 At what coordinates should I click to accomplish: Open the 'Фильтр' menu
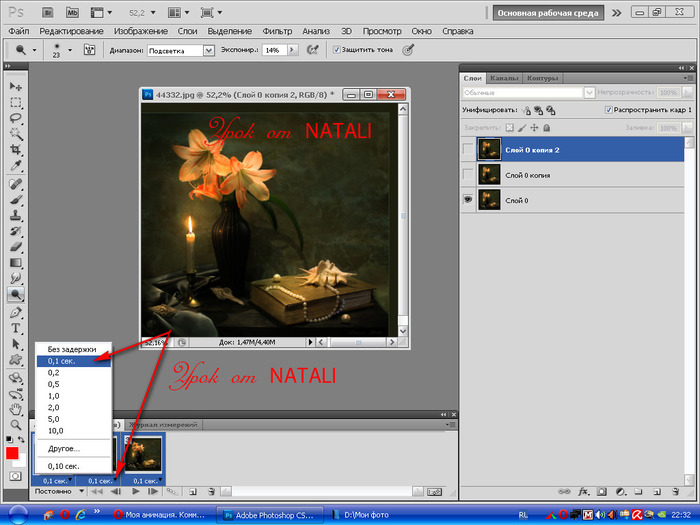point(277,31)
